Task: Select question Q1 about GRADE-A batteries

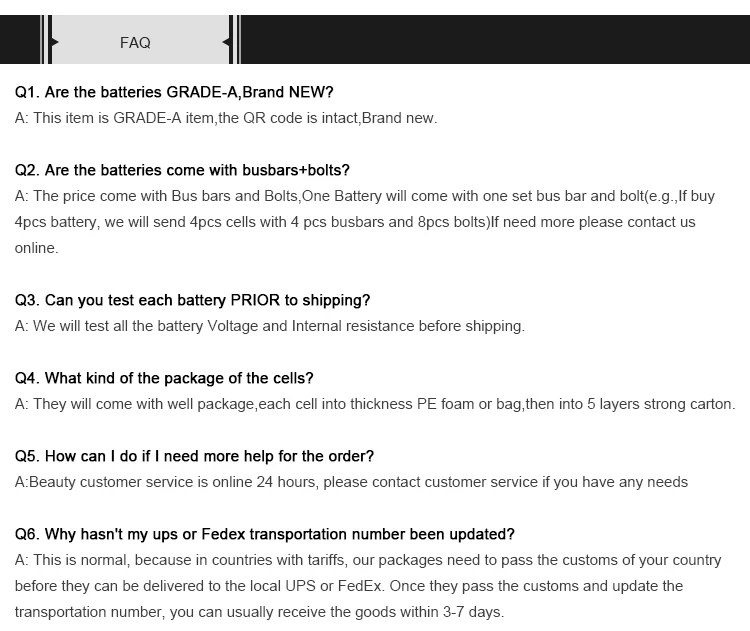Action: pos(174,92)
